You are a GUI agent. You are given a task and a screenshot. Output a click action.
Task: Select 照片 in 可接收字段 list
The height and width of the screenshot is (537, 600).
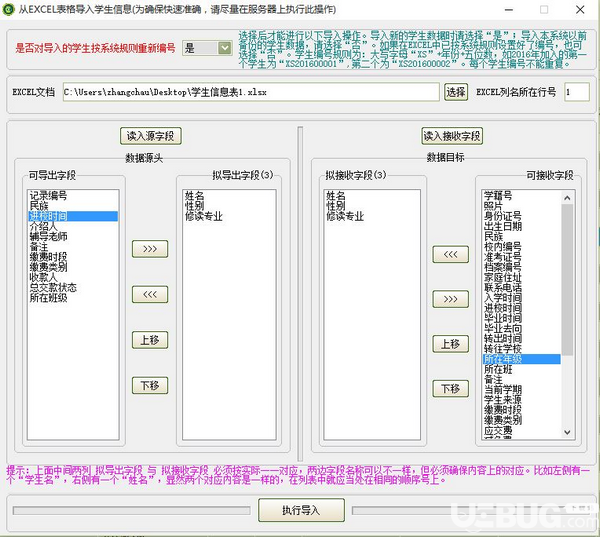(522, 206)
